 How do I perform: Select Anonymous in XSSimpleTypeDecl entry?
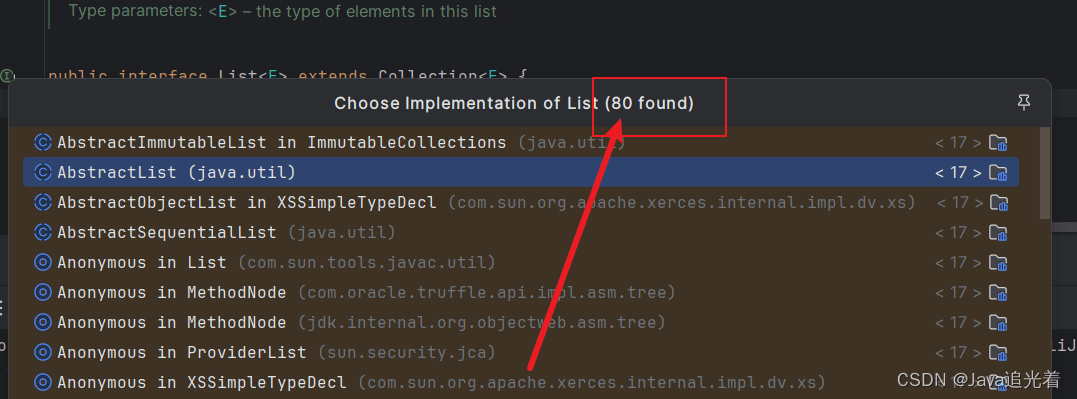point(521,382)
